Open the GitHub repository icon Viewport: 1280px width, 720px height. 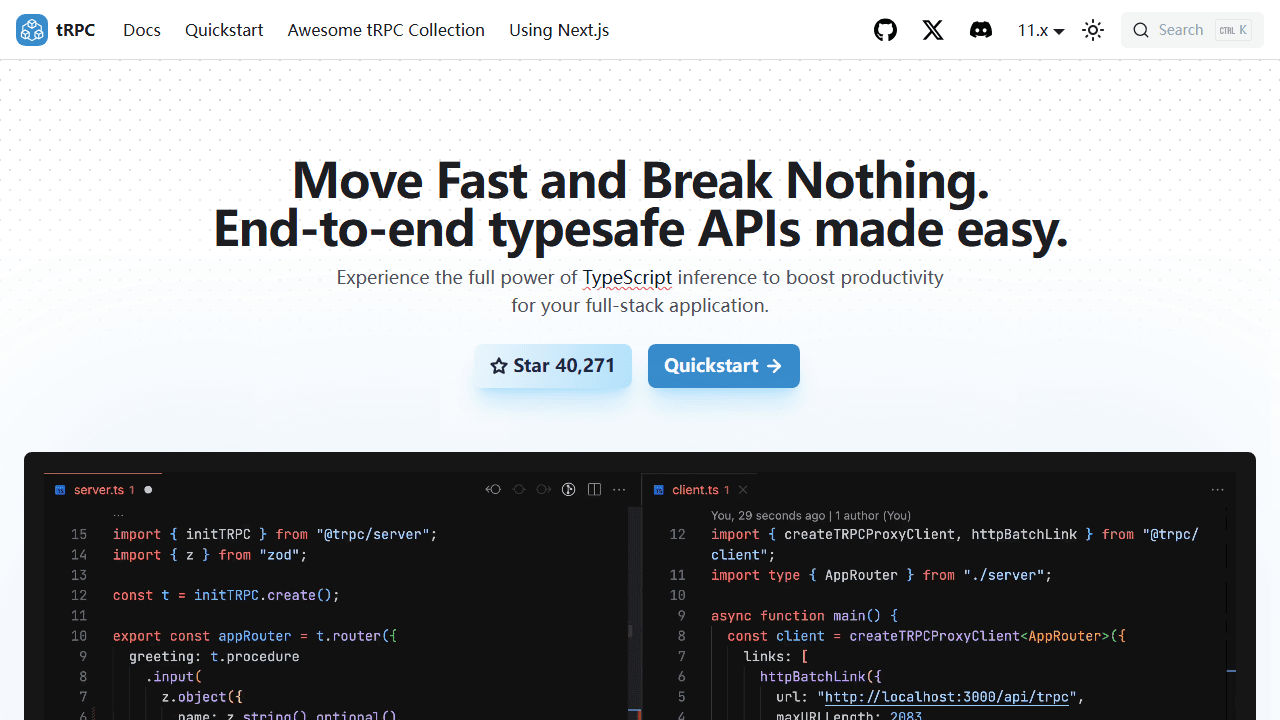tap(885, 30)
